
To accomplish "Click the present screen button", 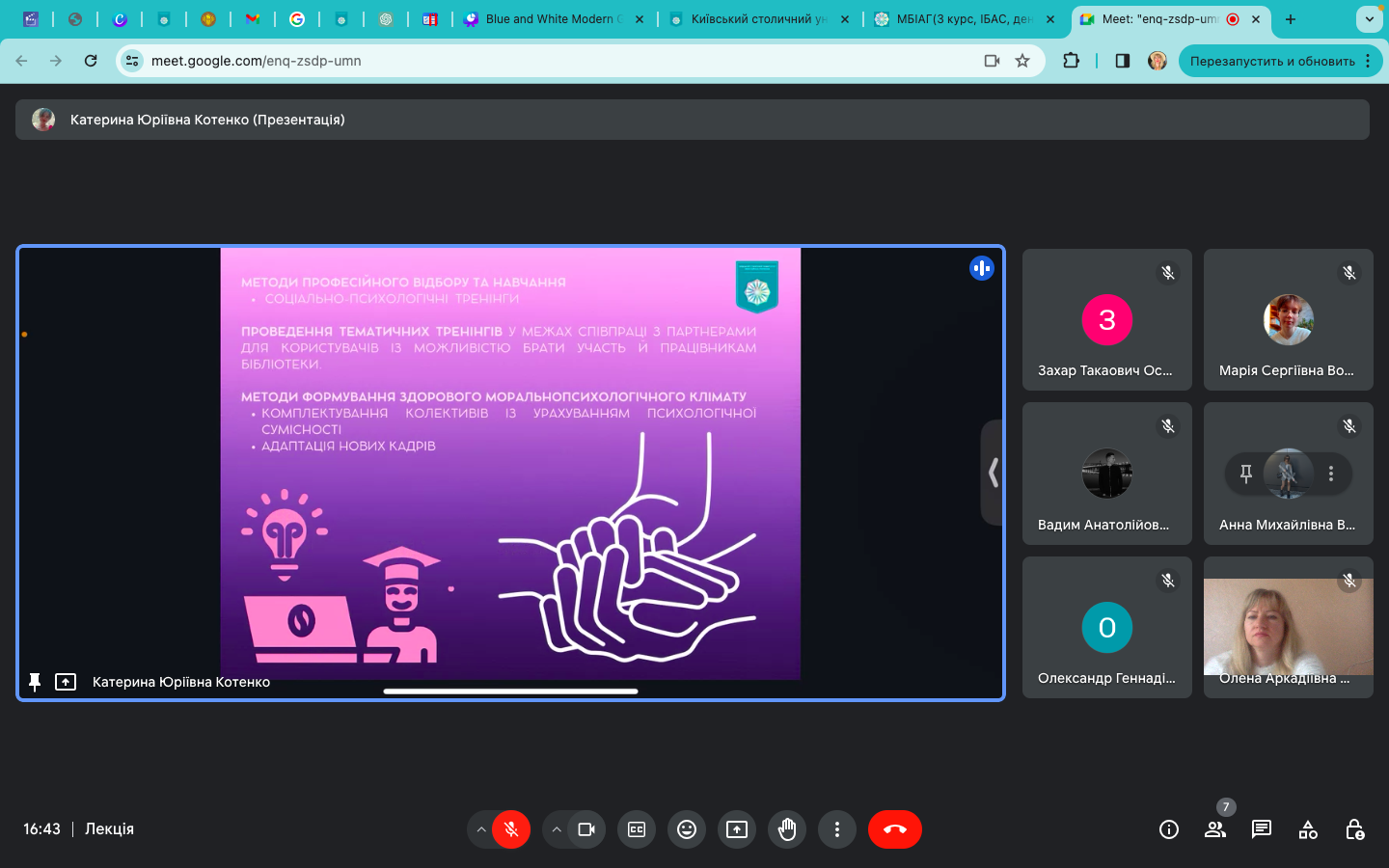I will [737, 829].
